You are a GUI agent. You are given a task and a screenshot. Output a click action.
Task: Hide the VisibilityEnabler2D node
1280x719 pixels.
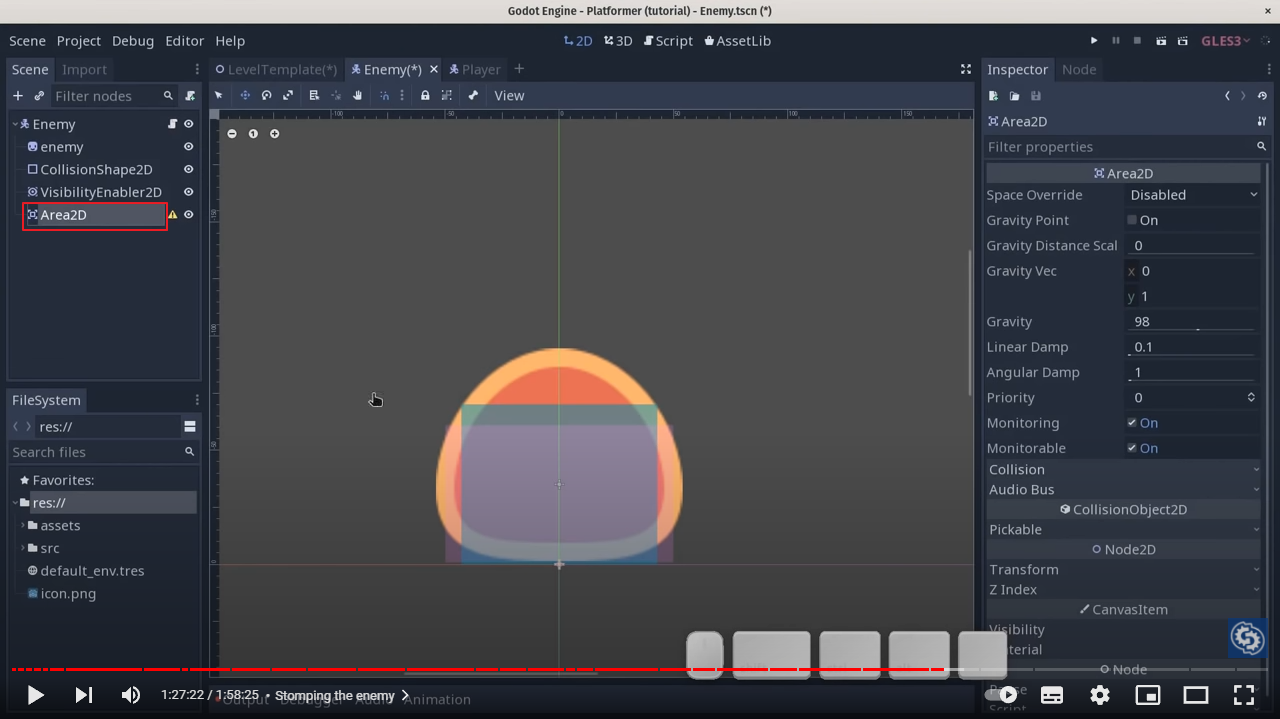[x=188, y=192]
